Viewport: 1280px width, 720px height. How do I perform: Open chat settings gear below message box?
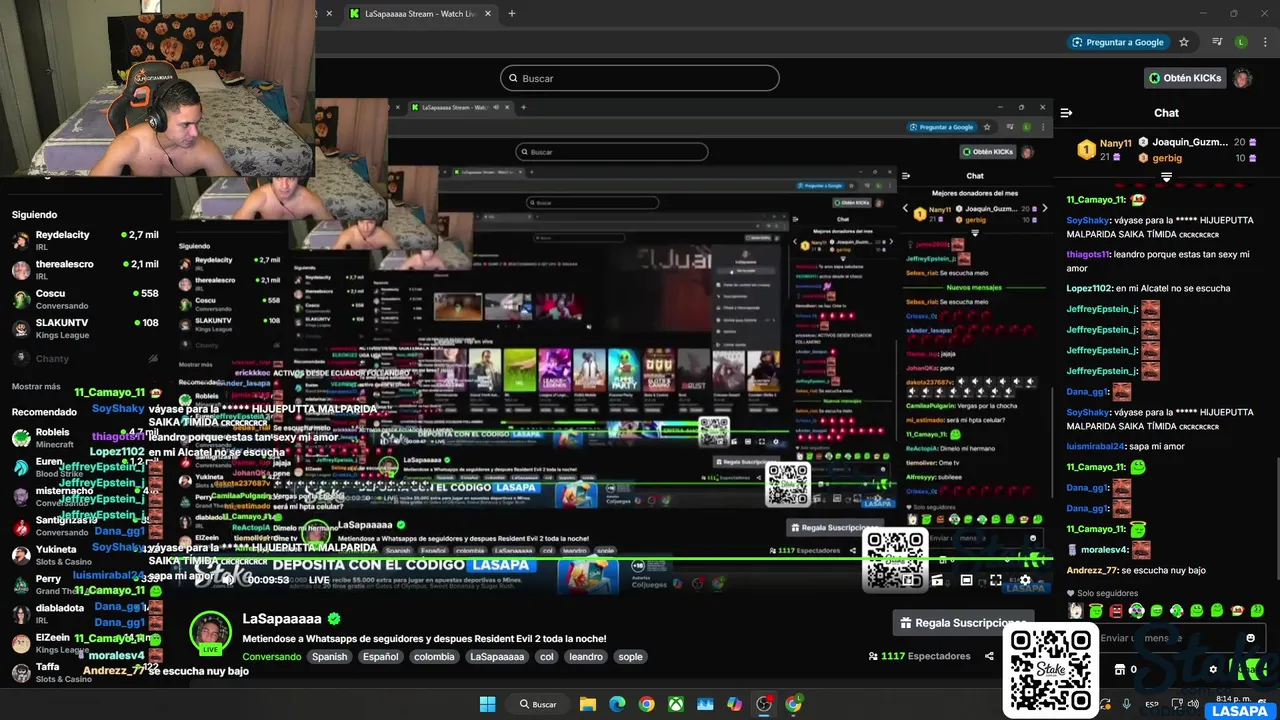pyautogui.click(x=1213, y=670)
